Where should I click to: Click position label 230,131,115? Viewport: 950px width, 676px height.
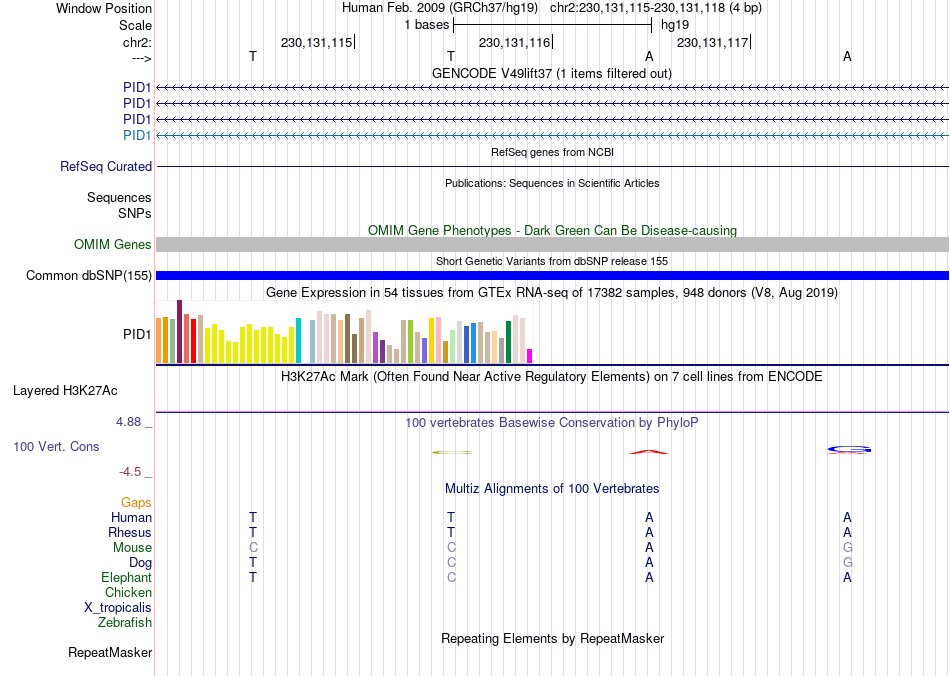[316, 42]
